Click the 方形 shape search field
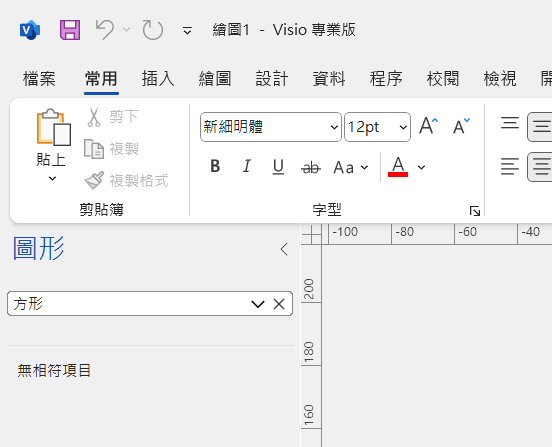This screenshot has height=447, width=552. [150, 303]
